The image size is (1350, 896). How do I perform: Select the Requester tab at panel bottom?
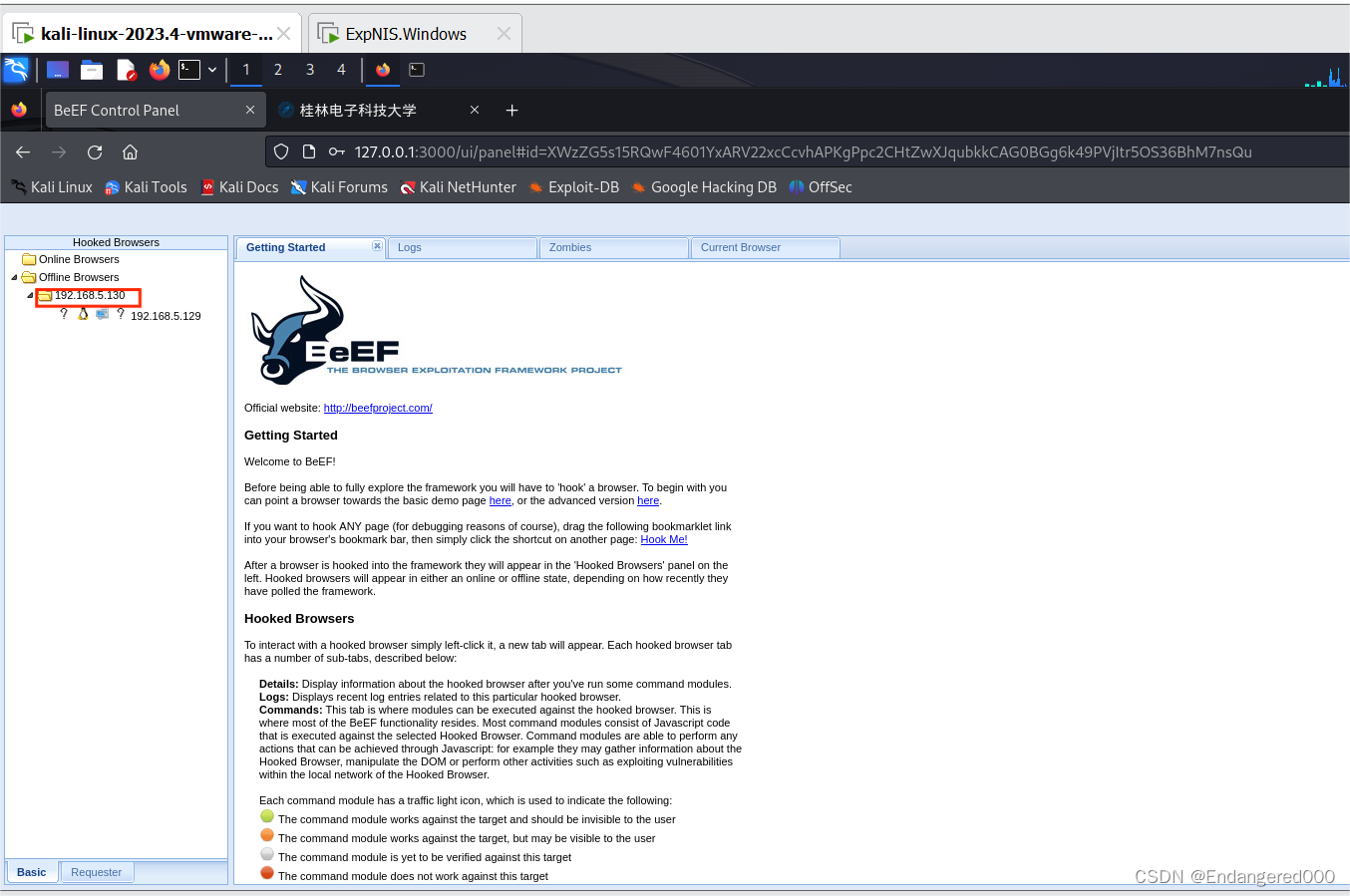pos(97,872)
